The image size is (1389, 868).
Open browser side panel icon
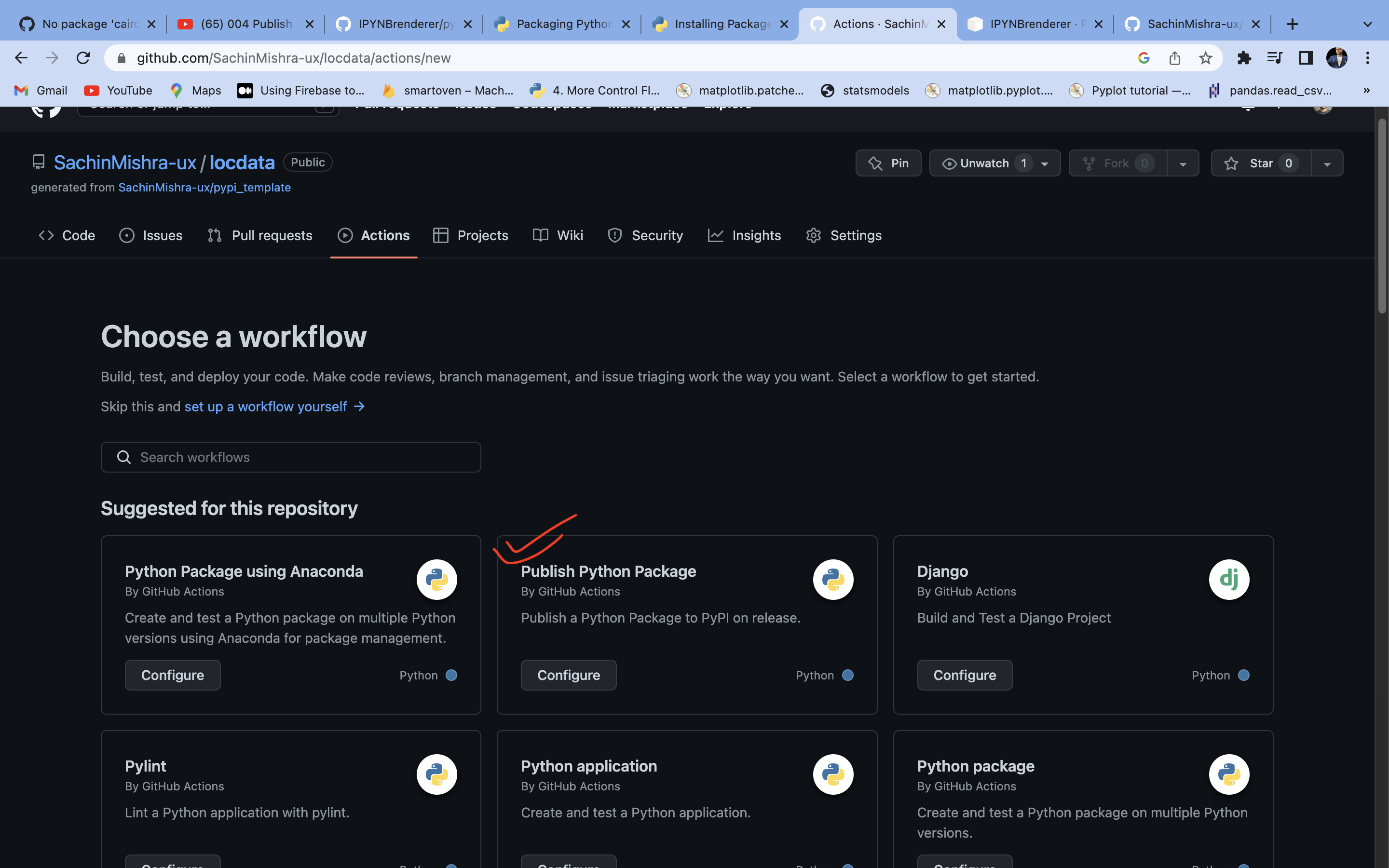[1306, 58]
